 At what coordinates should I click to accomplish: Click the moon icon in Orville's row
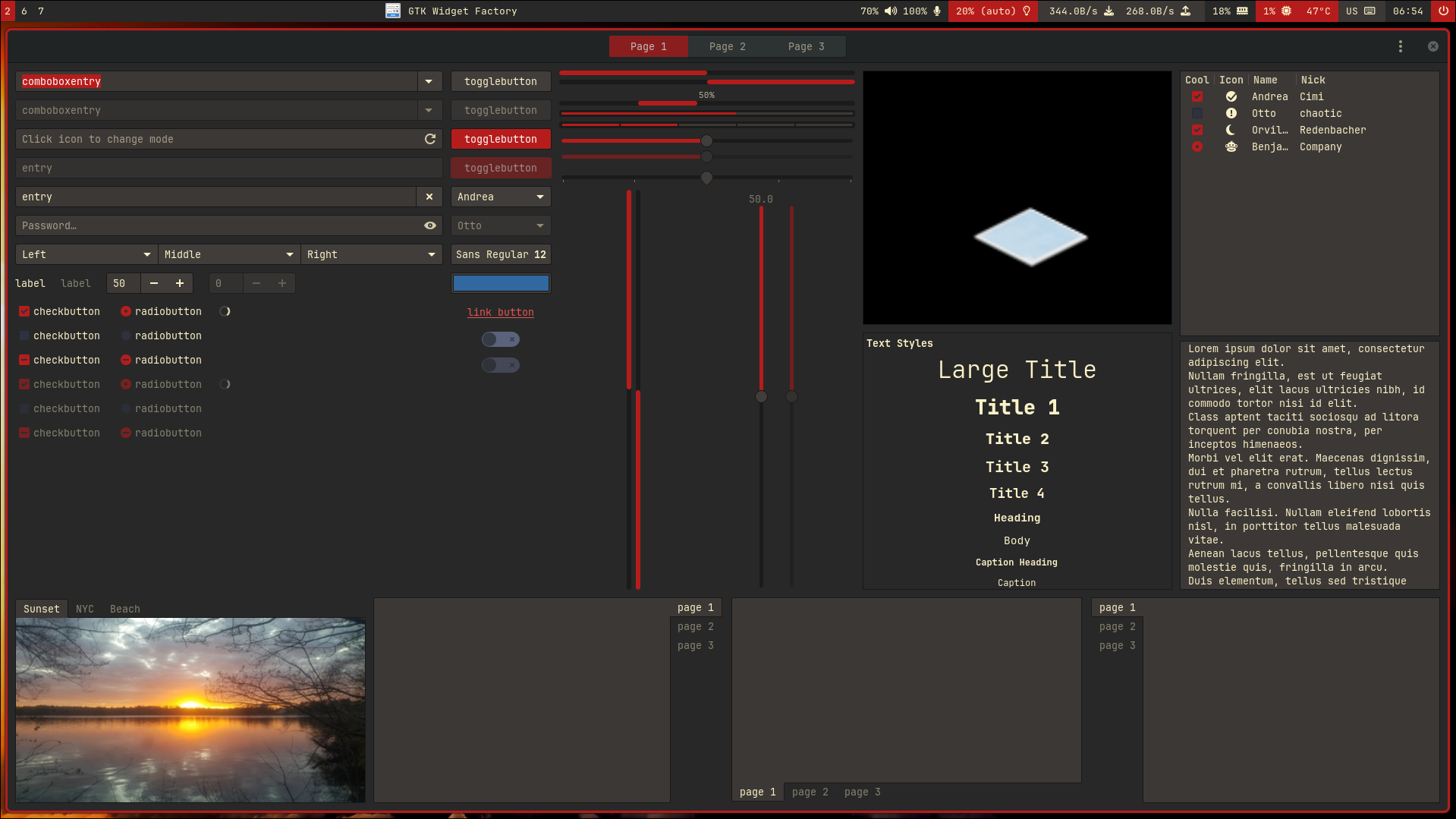[x=1231, y=130]
